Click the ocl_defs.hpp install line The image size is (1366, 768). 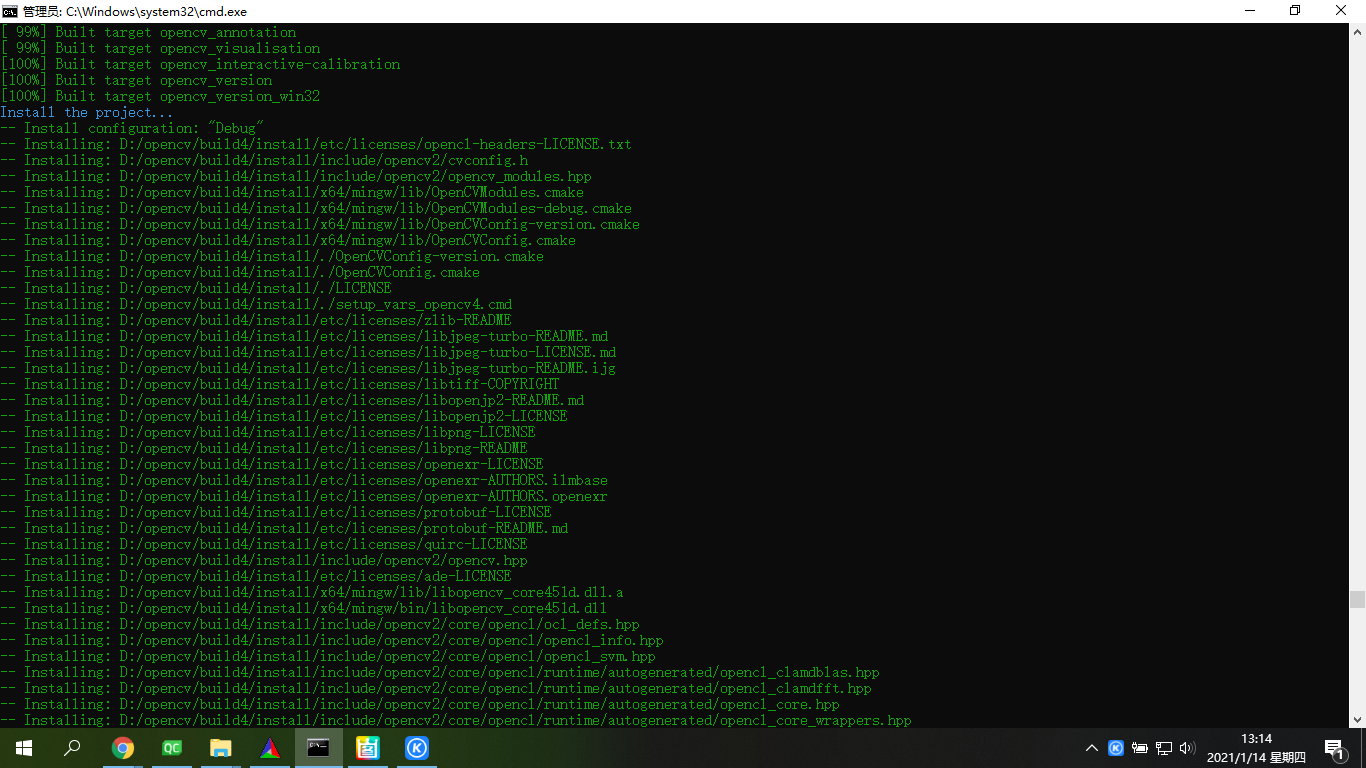coord(320,624)
